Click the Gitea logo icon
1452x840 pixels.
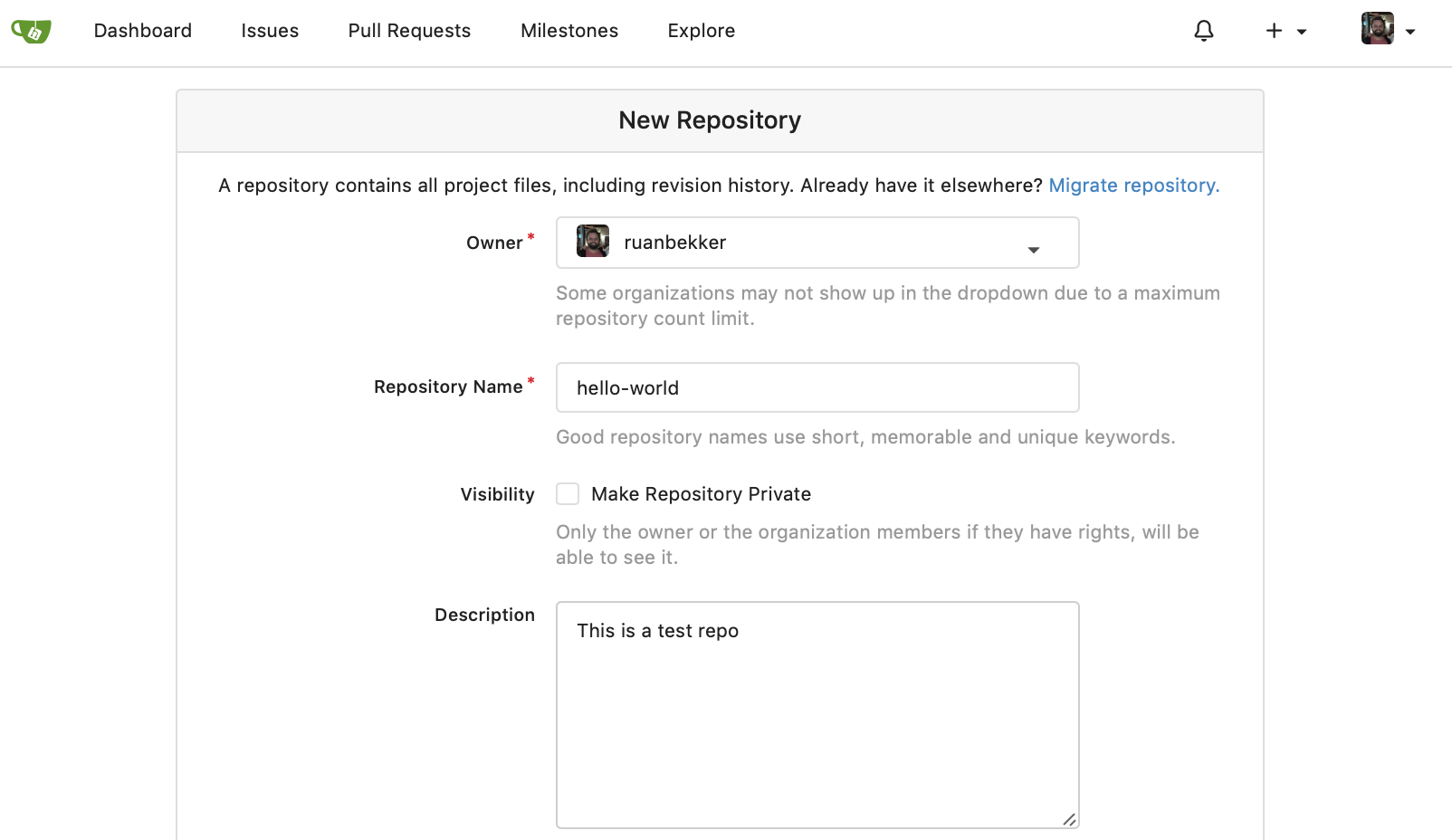[31, 31]
